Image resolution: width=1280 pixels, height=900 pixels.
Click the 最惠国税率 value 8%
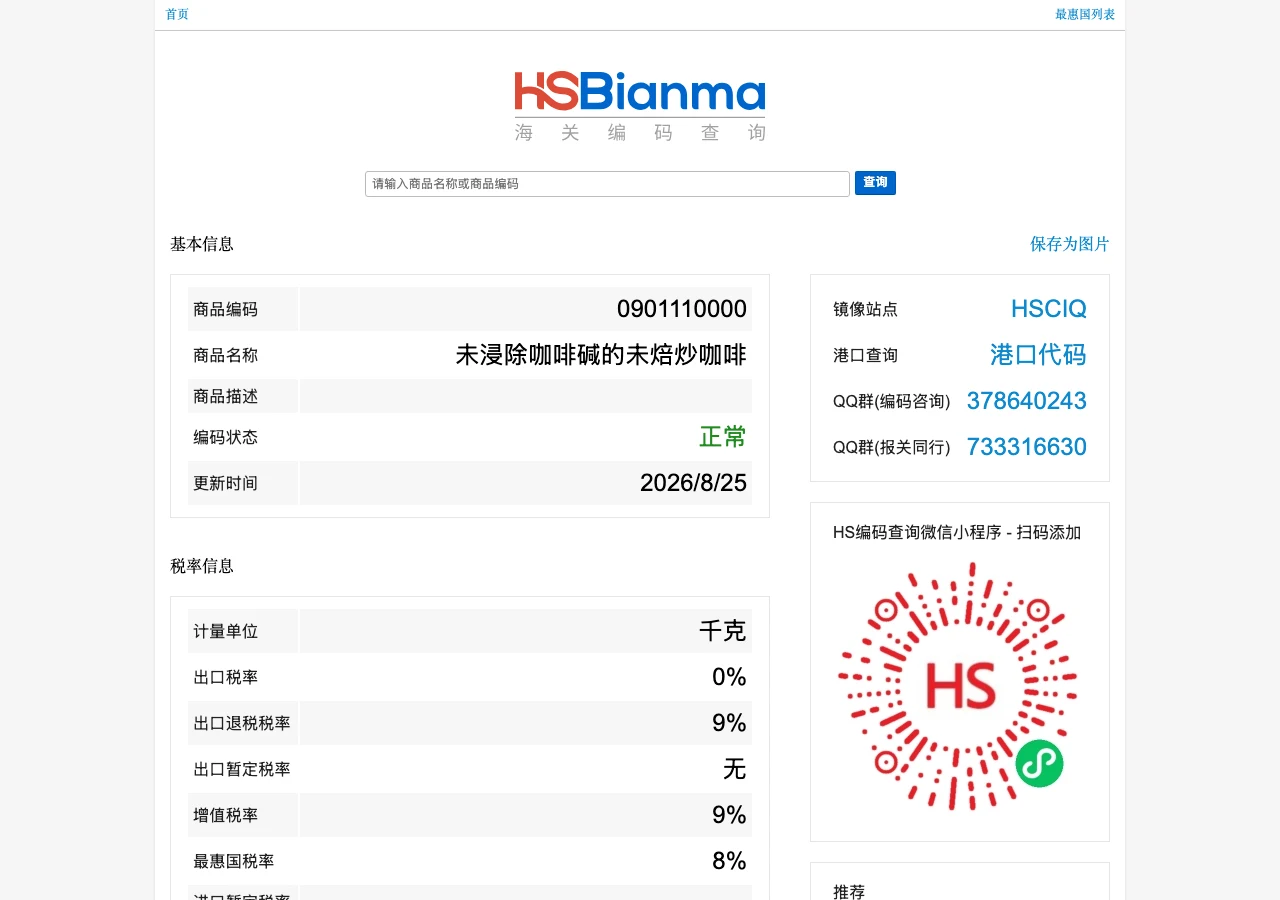click(x=729, y=861)
